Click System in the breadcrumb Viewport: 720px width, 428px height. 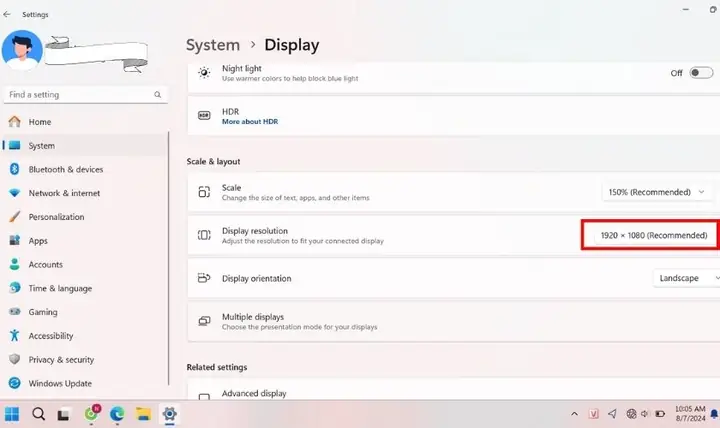[213, 45]
